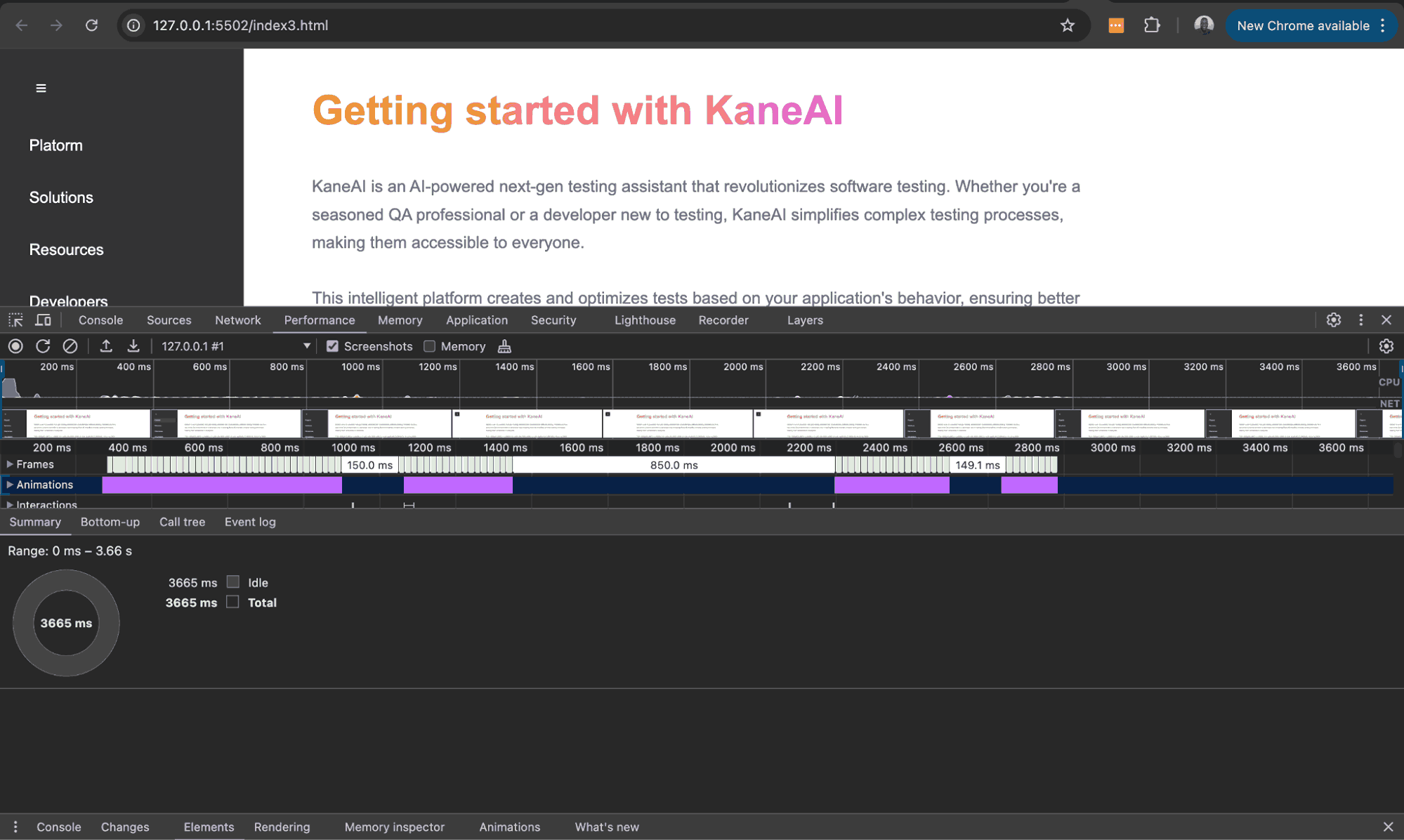Click the download profile icon

tap(133, 346)
